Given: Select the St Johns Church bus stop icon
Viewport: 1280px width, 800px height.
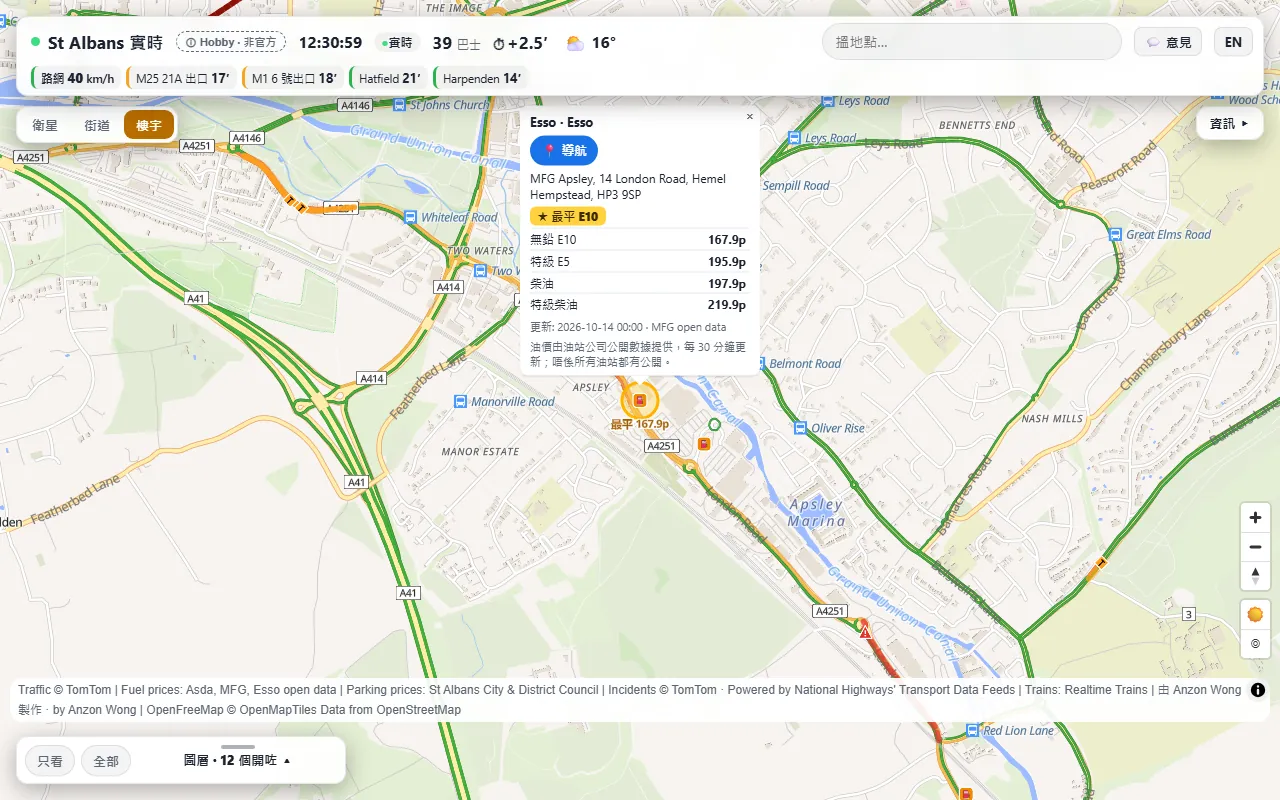Looking at the screenshot, I should pyautogui.click(x=399, y=104).
